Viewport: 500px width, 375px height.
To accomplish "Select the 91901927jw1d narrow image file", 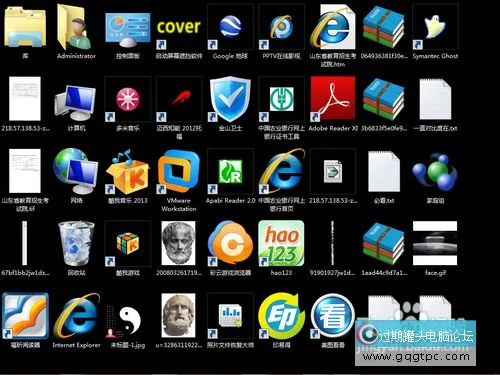I will coord(333,243).
